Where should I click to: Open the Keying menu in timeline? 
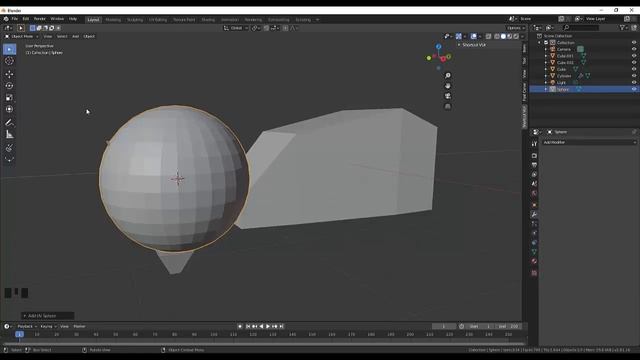click(48, 327)
